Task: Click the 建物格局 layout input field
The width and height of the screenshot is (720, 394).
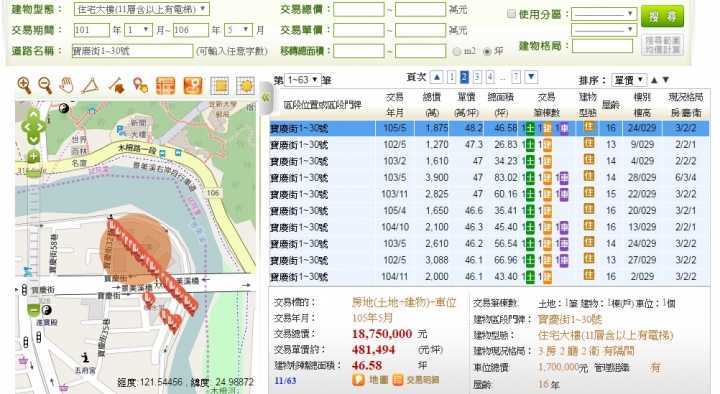Action: (602, 46)
